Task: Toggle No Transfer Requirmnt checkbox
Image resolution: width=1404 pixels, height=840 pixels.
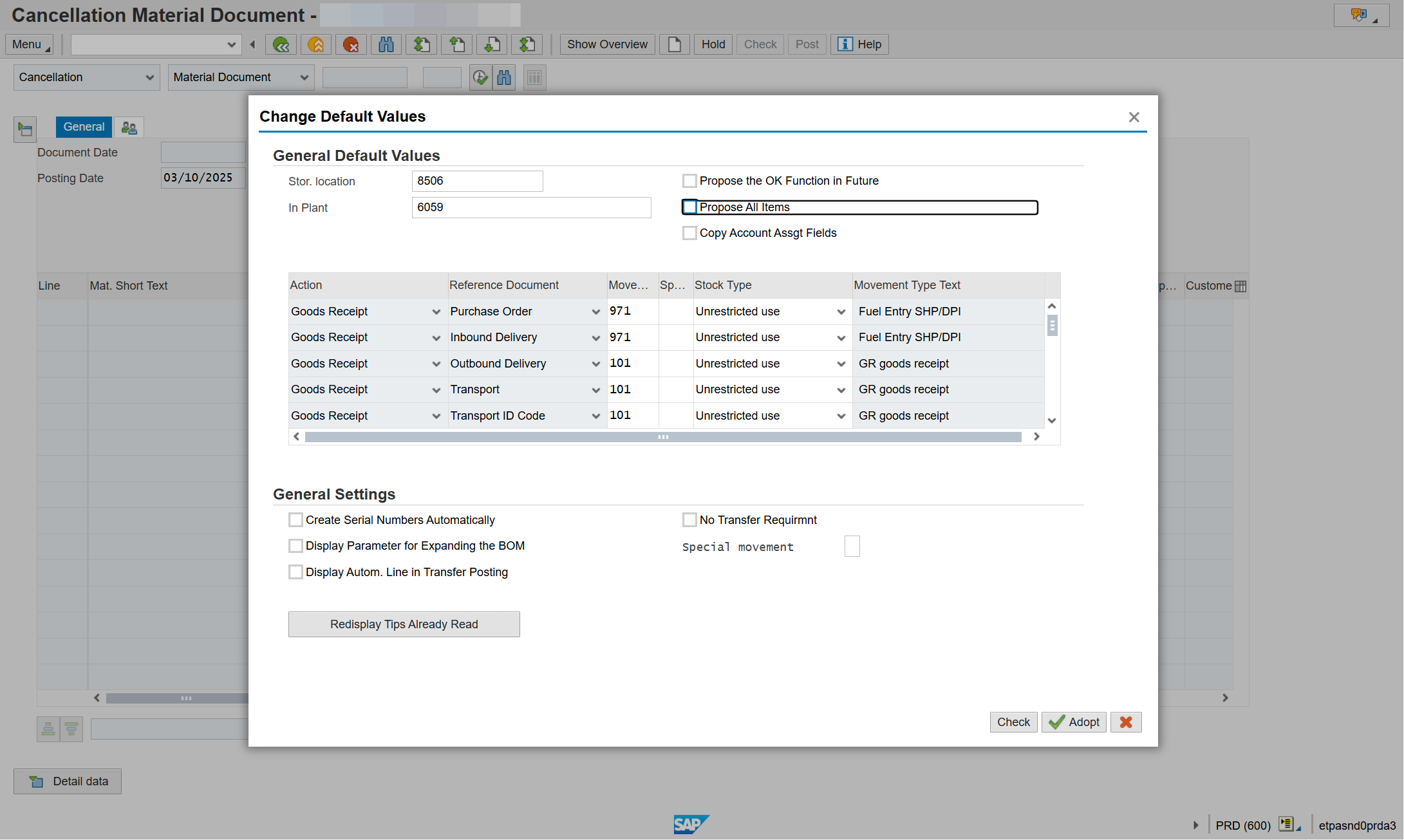Action: (689, 520)
